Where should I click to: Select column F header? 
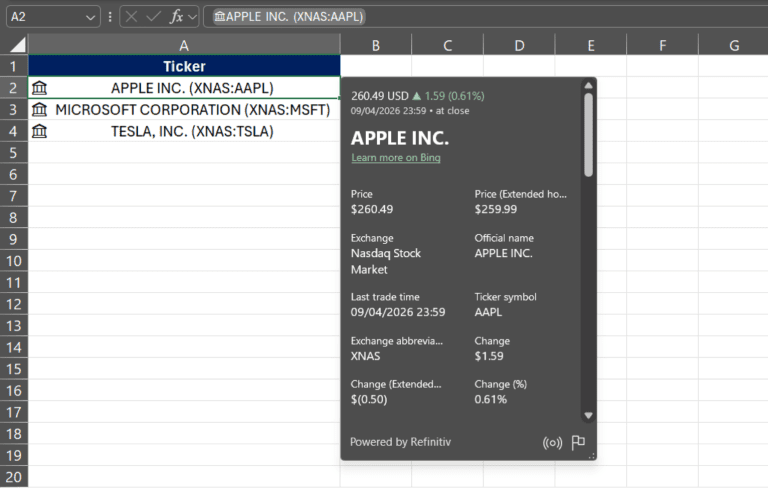point(662,45)
